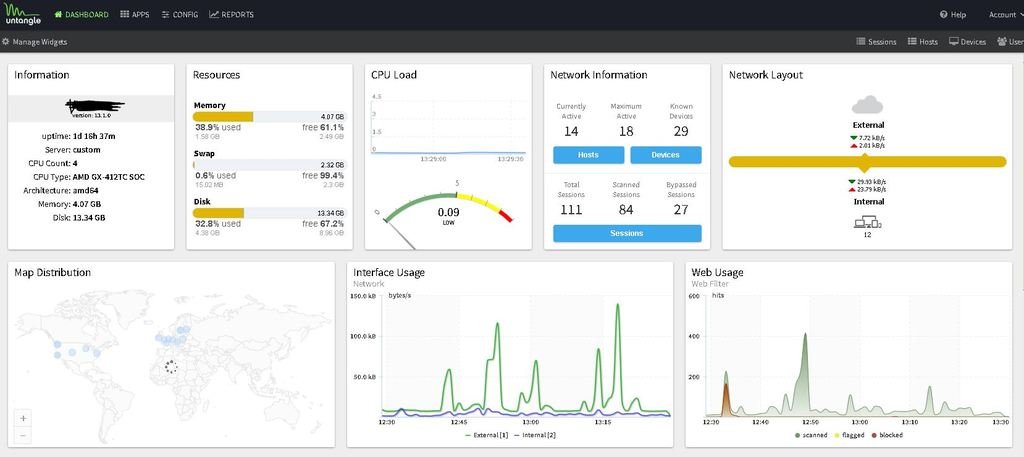Screen dimensions: 1024x457
Task: Click the Devices button in Network Information
Action: tap(665, 155)
